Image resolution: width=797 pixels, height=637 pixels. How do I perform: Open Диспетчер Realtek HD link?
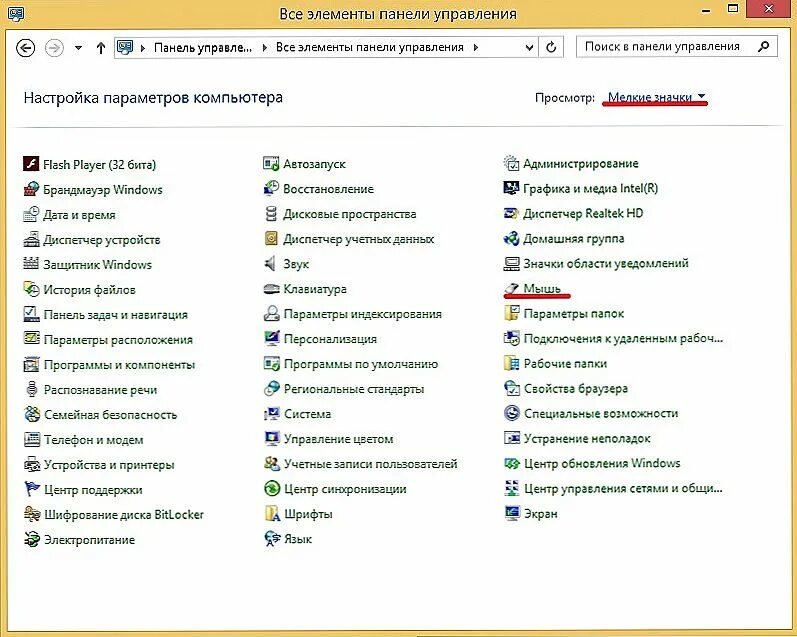coord(584,213)
